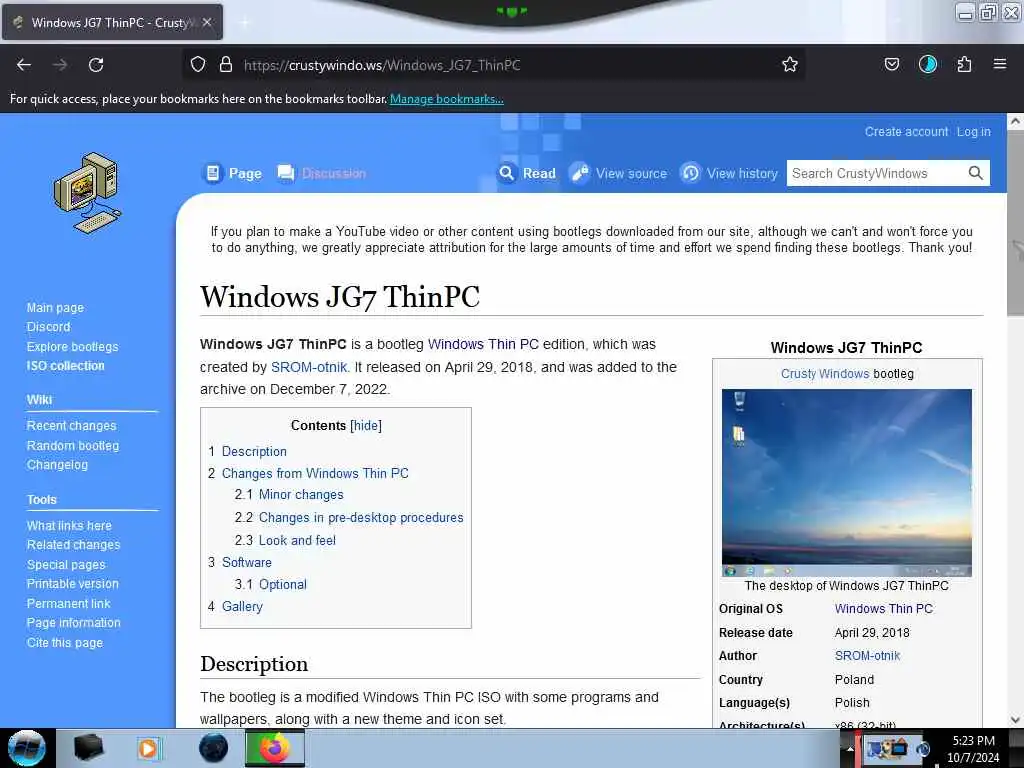The image size is (1024, 768).
Task: Open Recent changes sidebar link
Action: 71,425
